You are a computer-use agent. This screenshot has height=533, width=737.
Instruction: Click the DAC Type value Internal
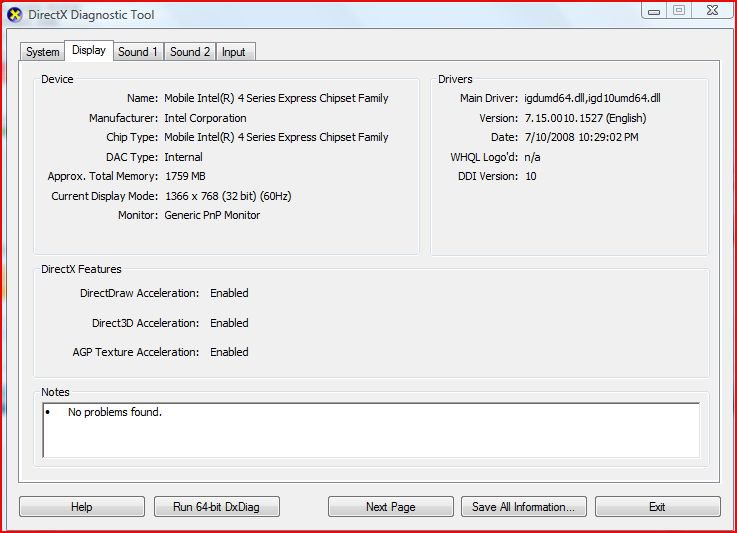tap(183, 157)
